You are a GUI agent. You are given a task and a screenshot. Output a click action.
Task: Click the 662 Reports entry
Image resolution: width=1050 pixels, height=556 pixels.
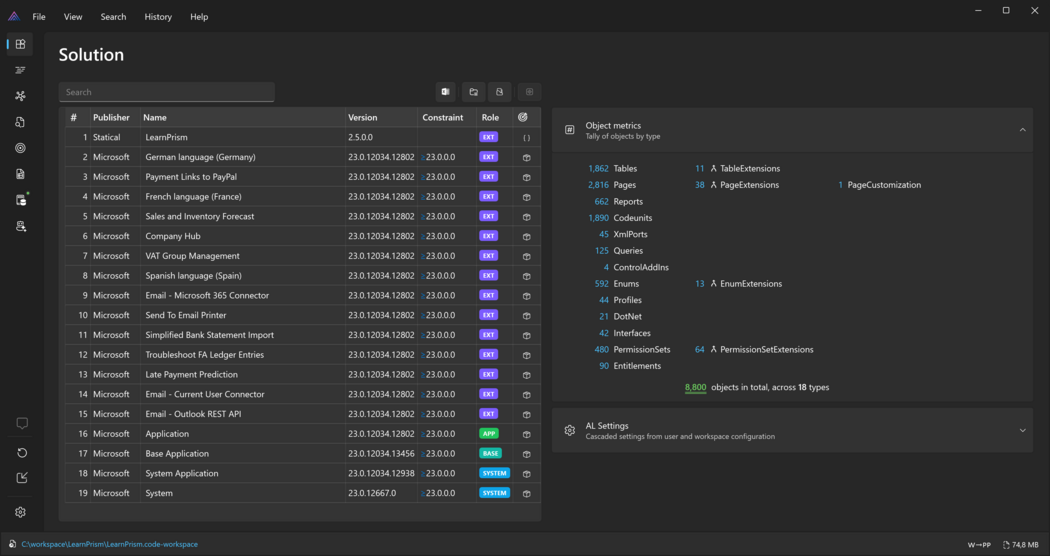click(x=618, y=202)
